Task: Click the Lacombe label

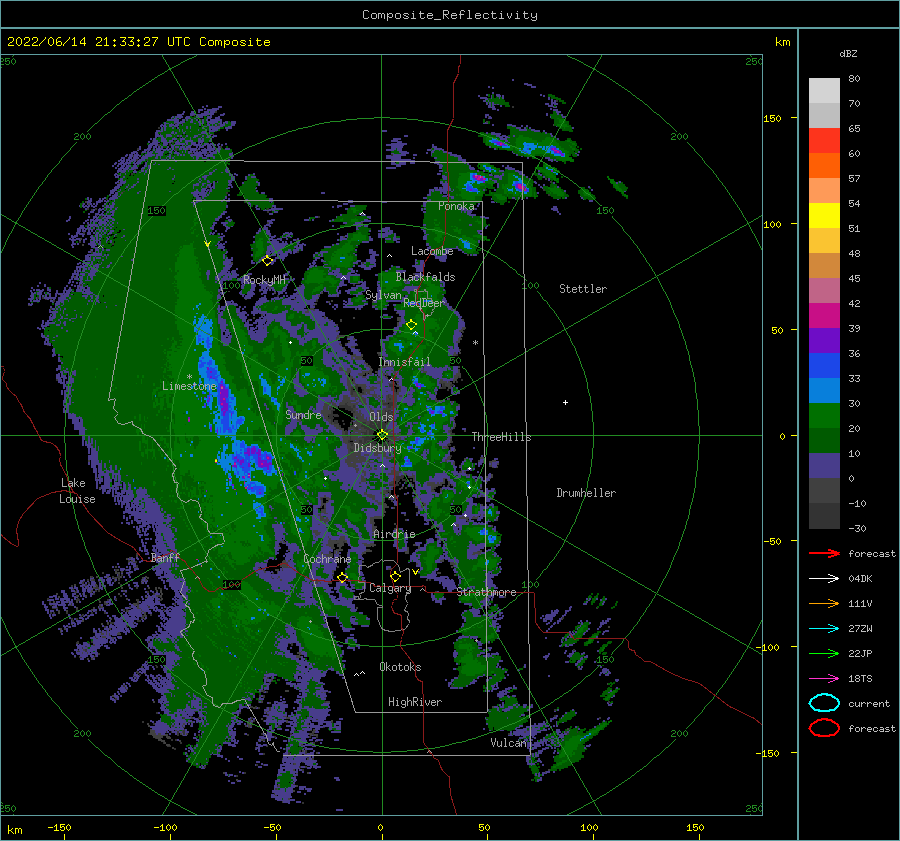Action: coord(432,251)
